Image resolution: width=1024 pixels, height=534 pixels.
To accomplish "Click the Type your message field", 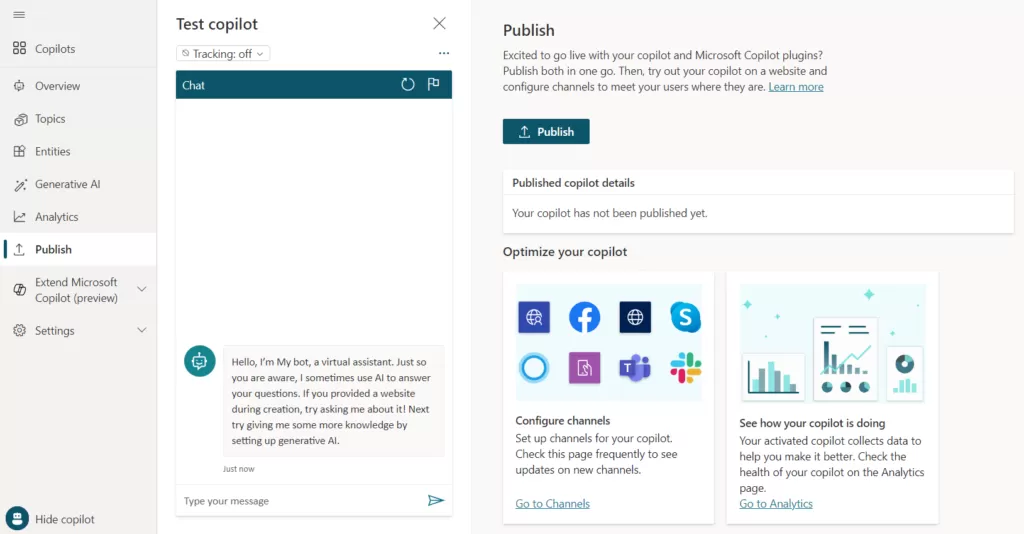I will [x=300, y=501].
